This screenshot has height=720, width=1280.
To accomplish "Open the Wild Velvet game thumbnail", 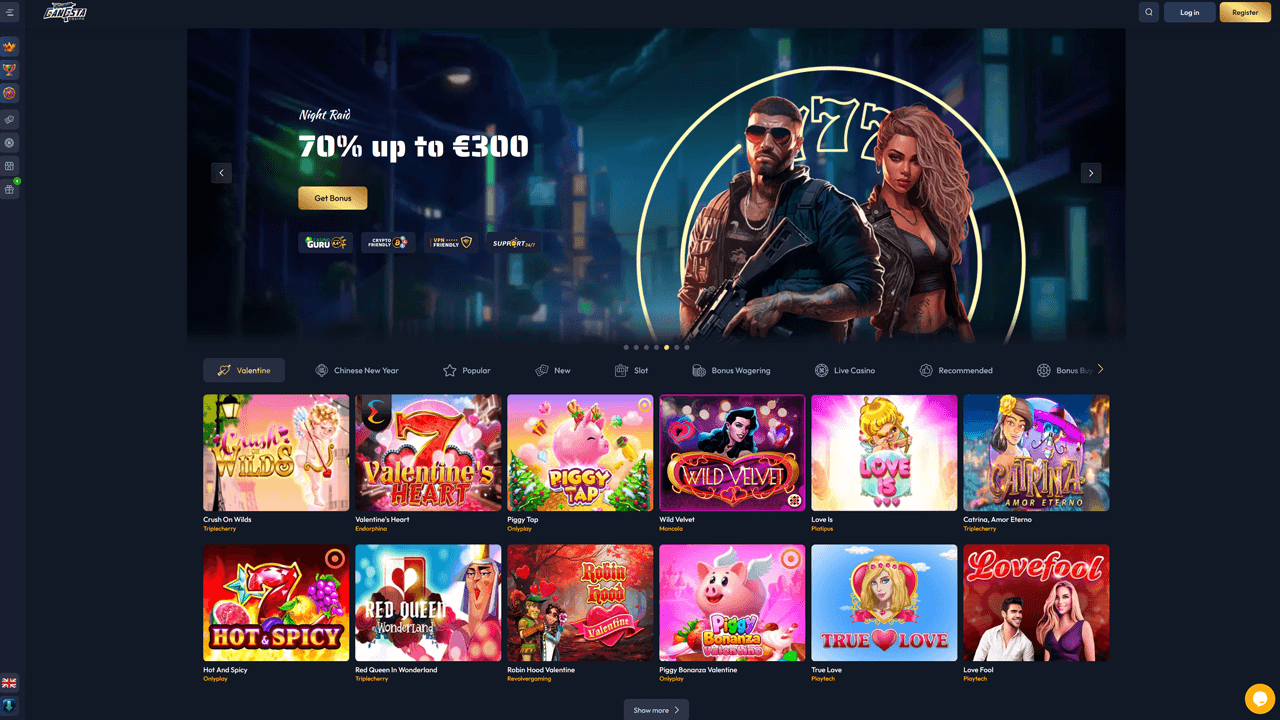I will pyautogui.click(x=732, y=453).
